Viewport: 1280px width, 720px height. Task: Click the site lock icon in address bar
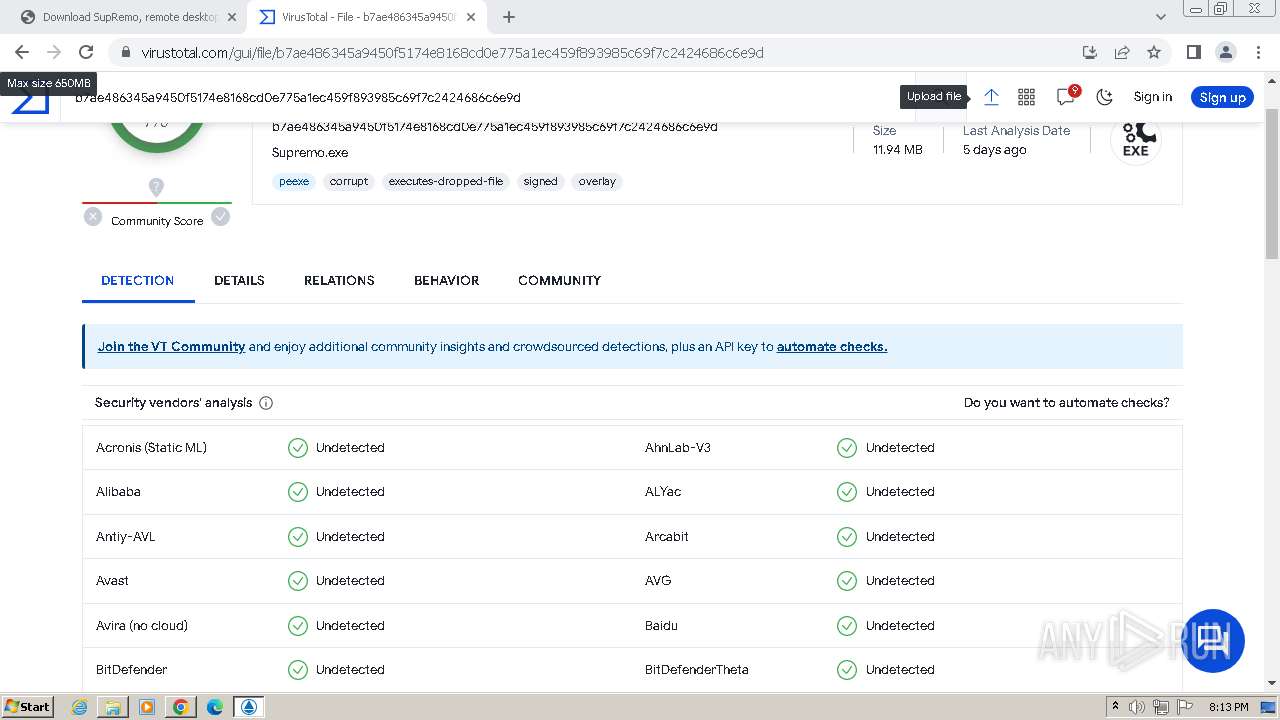[125, 52]
